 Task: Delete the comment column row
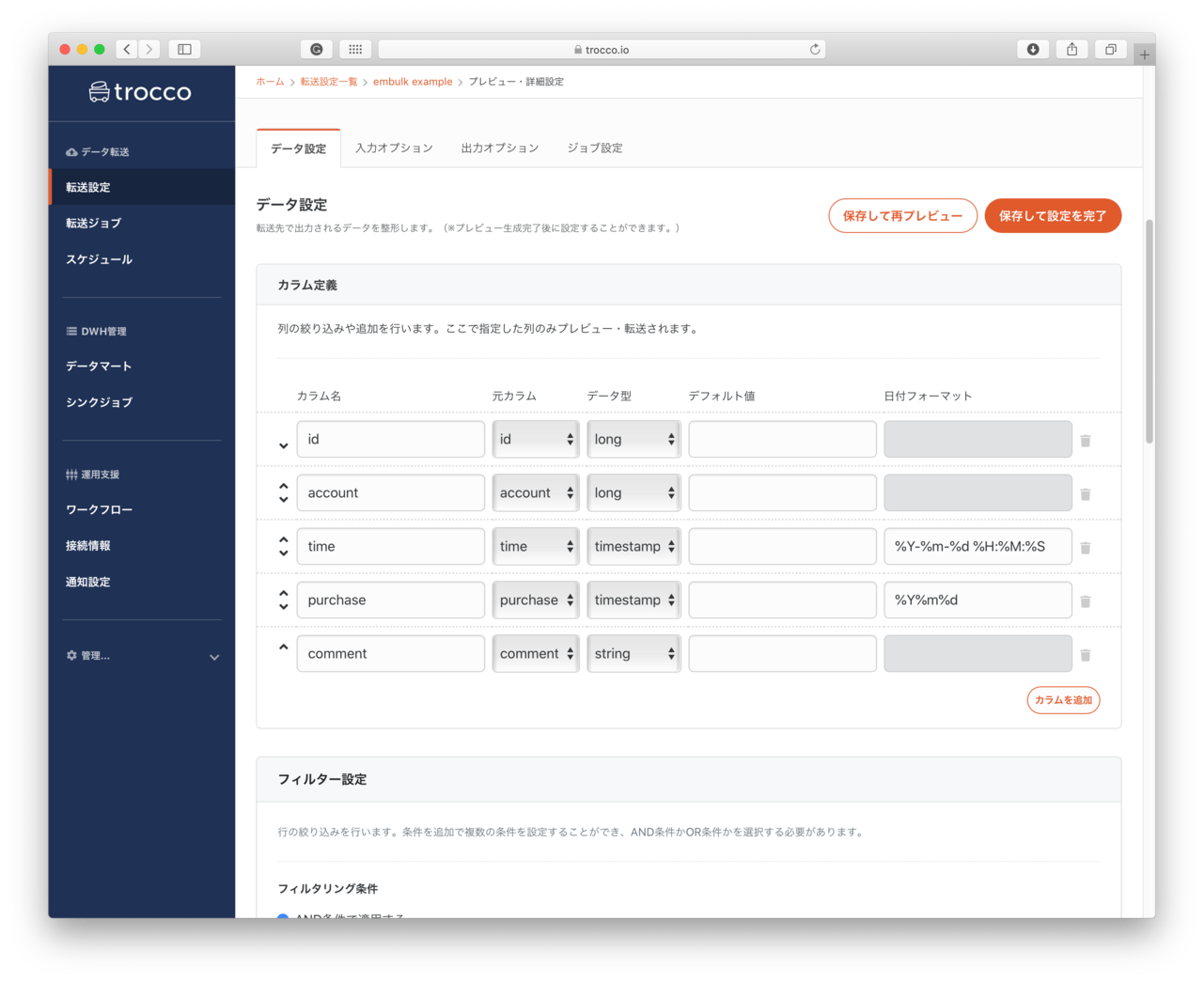1086,655
